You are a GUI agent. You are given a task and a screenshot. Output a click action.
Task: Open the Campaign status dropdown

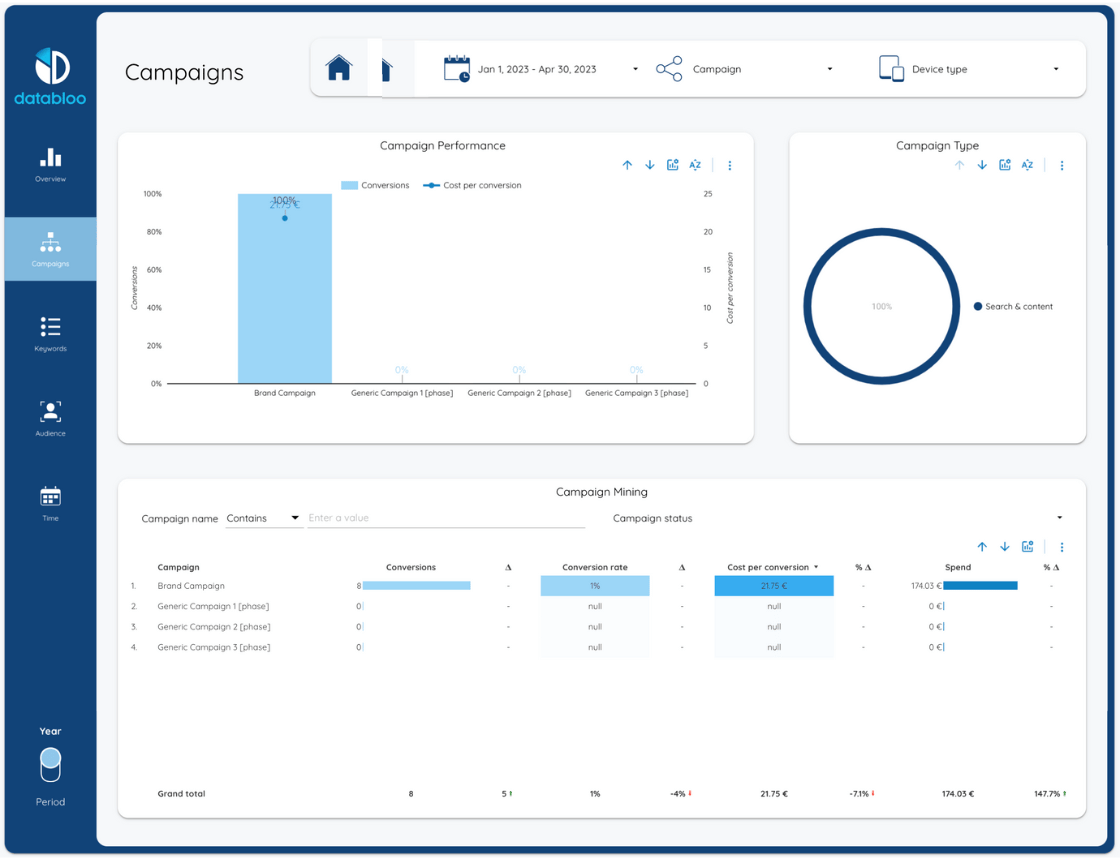(837, 518)
